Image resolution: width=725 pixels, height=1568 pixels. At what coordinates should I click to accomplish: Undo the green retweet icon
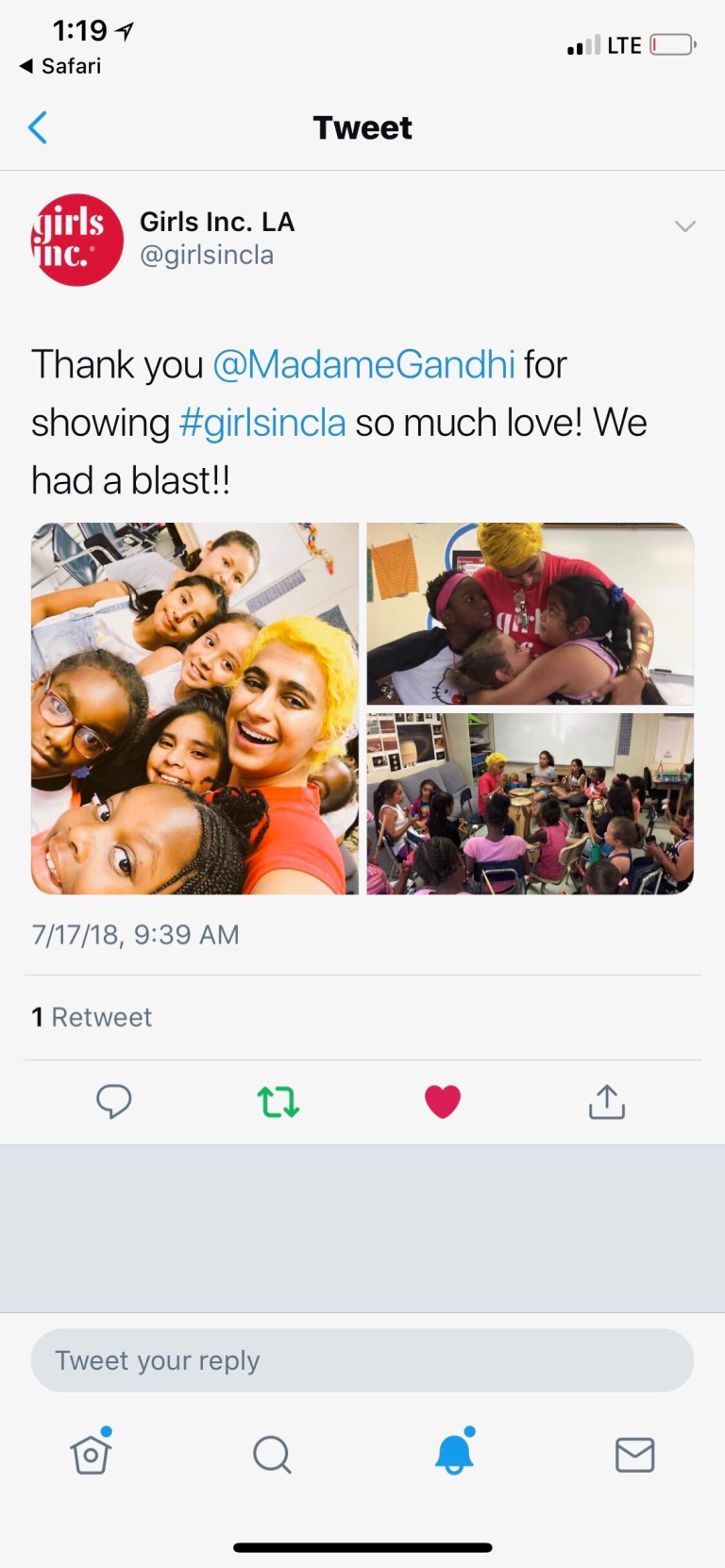point(278,1101)
